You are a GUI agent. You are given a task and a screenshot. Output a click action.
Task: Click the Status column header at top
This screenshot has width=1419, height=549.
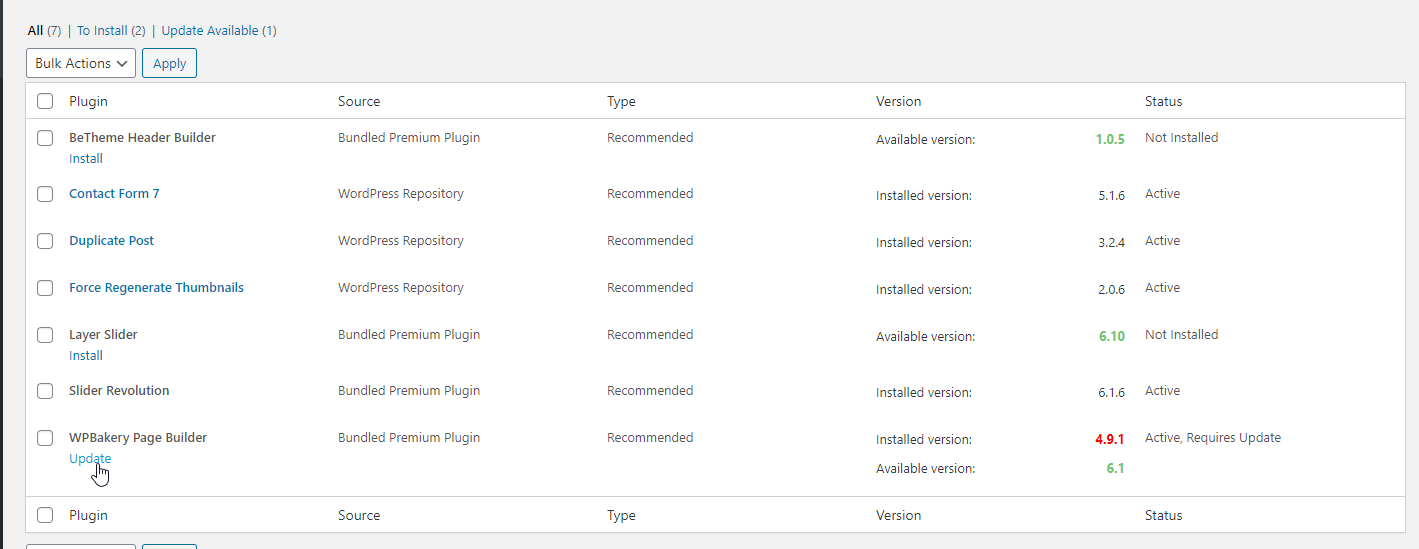1163,101
